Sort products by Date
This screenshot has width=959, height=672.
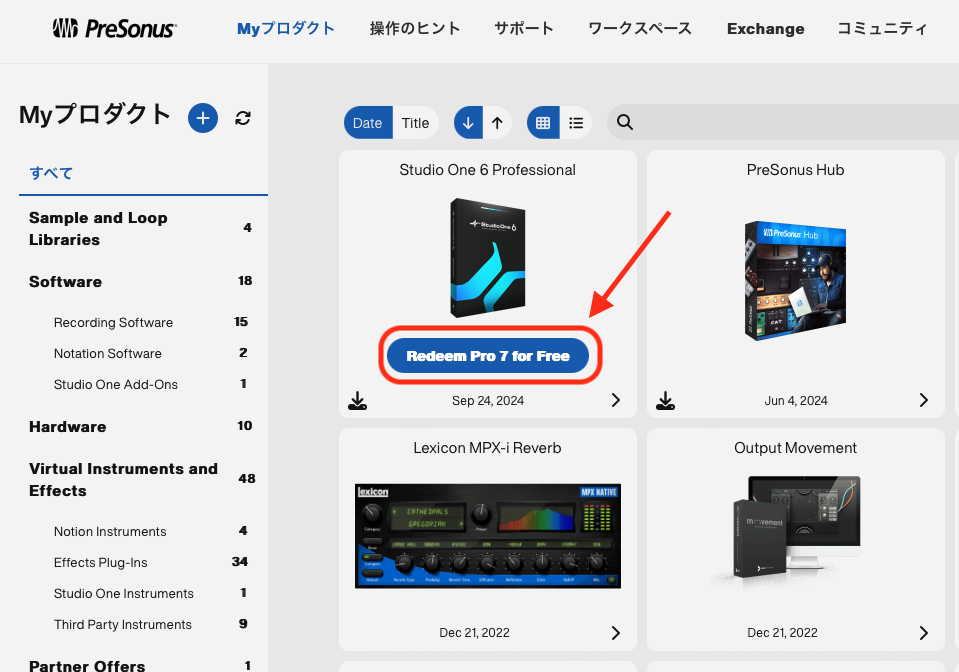pos(368,123)
